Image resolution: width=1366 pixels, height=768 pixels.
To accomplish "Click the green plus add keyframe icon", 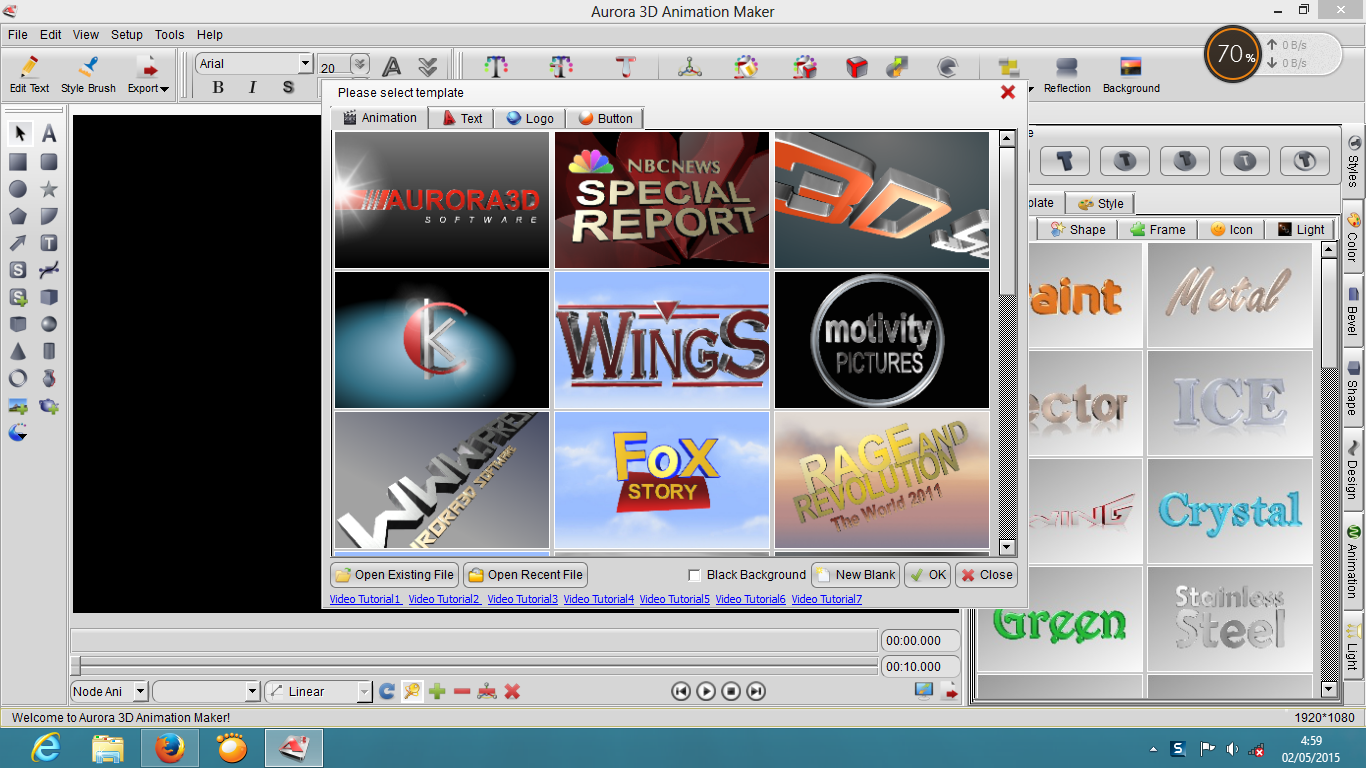I will coord(437,691).
